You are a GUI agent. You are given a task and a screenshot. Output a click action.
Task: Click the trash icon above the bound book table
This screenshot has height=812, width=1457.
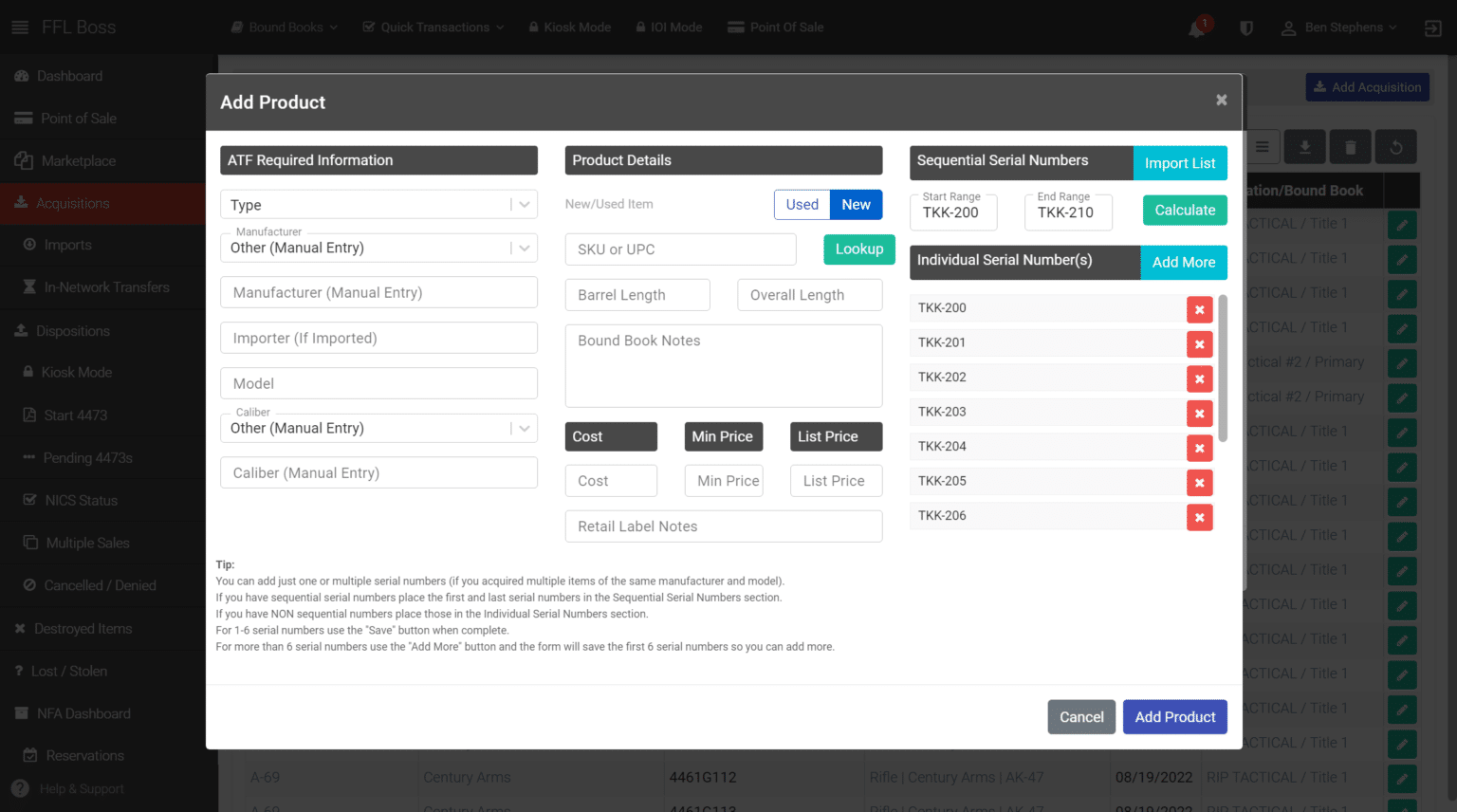pos(1350,146)
